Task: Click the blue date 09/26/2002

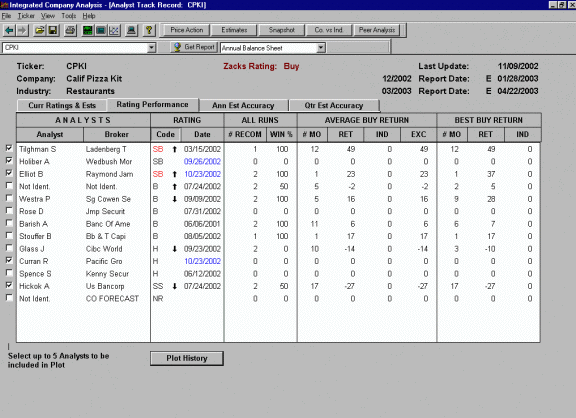Action: [x=202, y=162]
